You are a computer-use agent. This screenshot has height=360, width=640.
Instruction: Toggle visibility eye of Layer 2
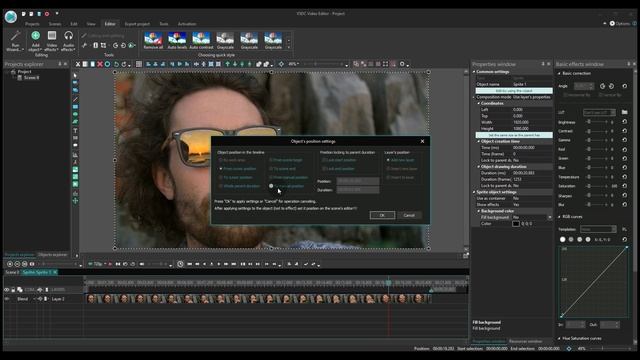coord(7,299)
